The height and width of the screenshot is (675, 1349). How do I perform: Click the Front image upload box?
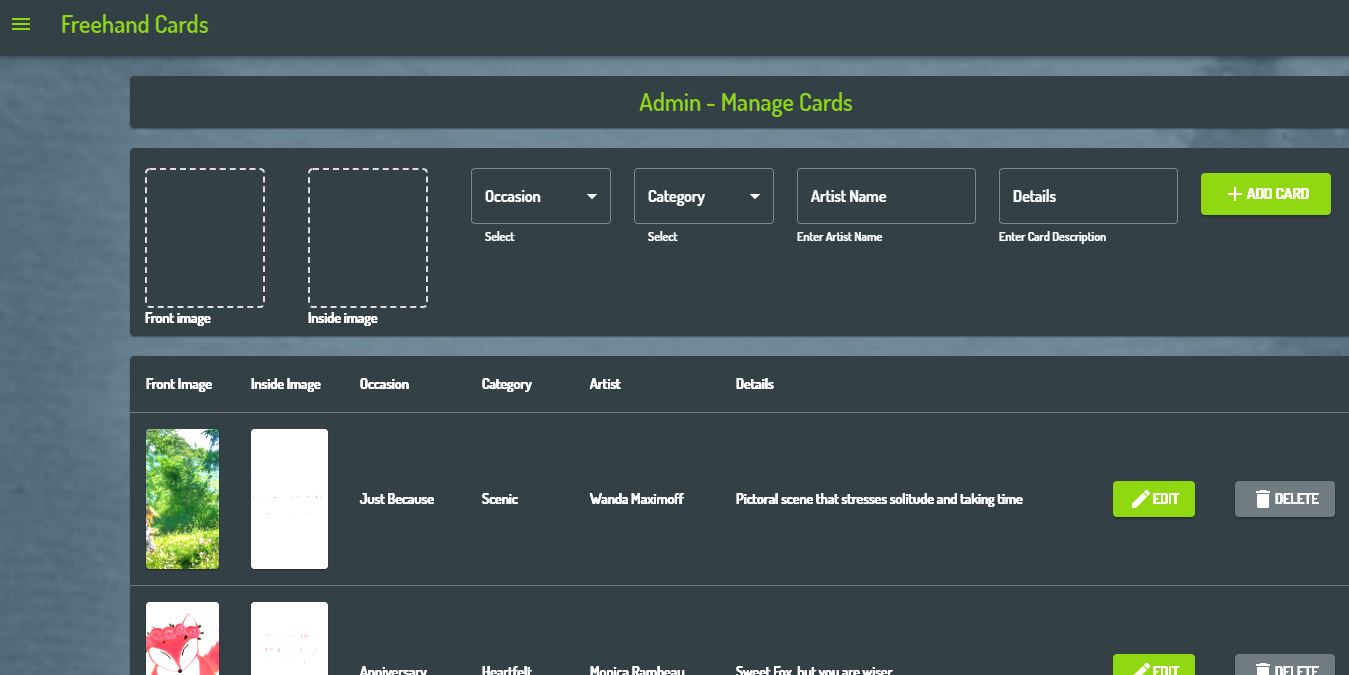[x=205, y=238]
